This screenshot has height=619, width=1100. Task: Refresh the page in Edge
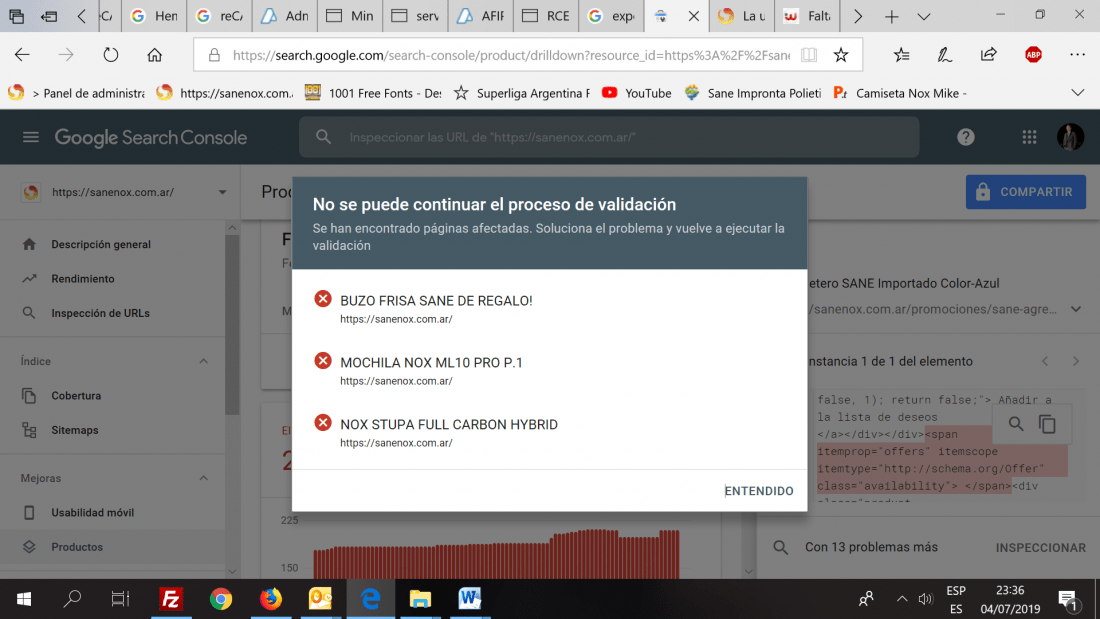[x=110, y=55]
